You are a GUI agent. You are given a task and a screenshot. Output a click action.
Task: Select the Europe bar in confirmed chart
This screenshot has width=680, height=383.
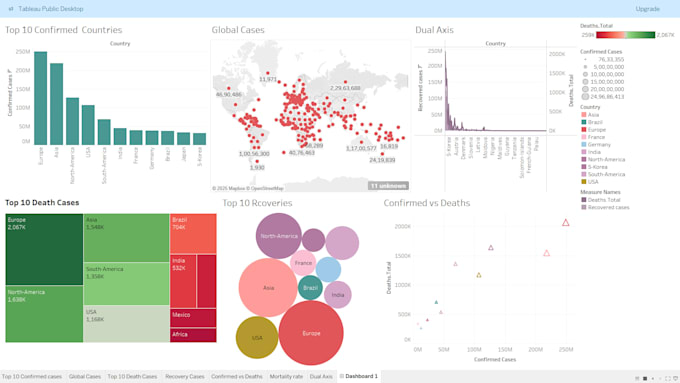(x=41, y=98)
